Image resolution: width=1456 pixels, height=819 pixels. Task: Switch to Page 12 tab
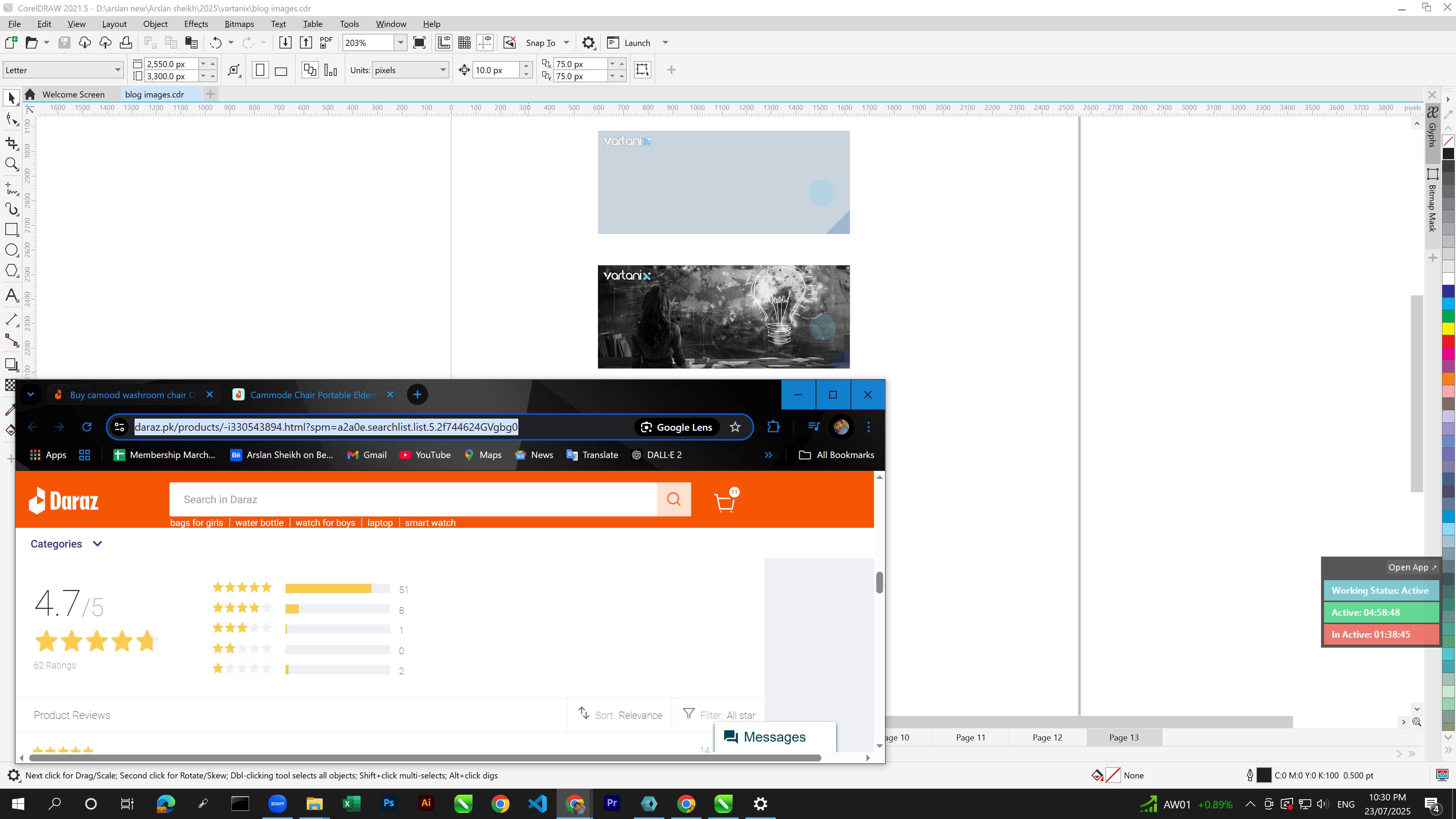tap(1047, 737)
